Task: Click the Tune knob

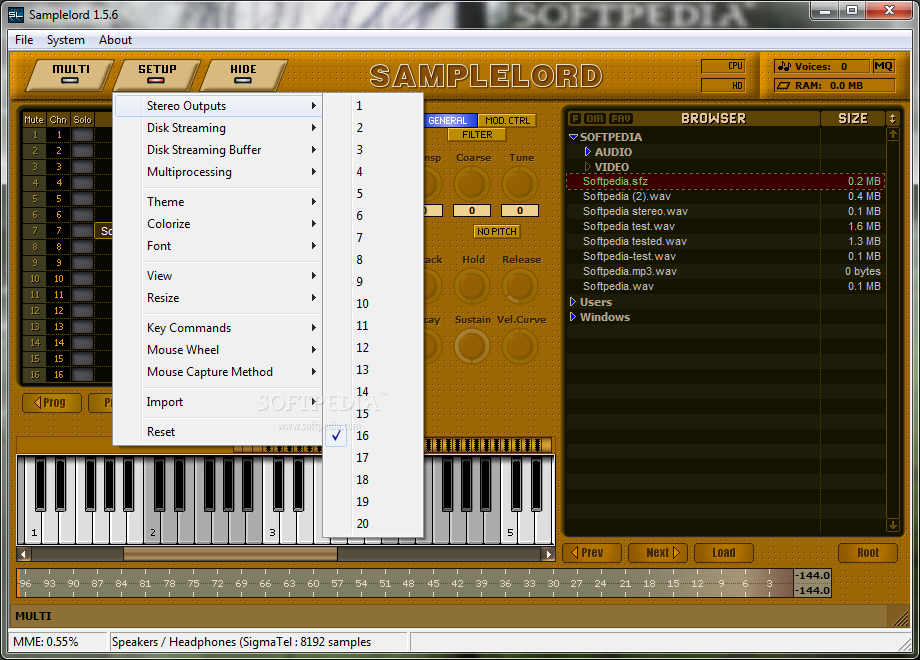Action: click(x=520, y=184)
